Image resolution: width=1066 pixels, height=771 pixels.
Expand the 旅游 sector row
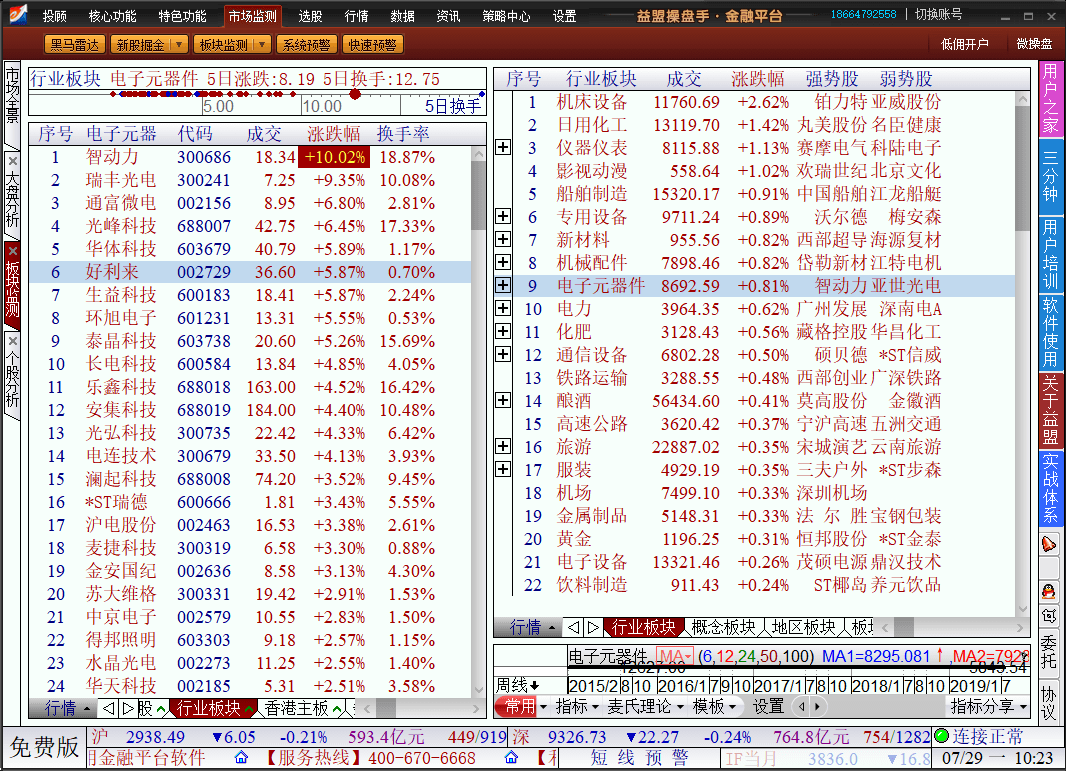pyautogui.click(x=503, y=447)
